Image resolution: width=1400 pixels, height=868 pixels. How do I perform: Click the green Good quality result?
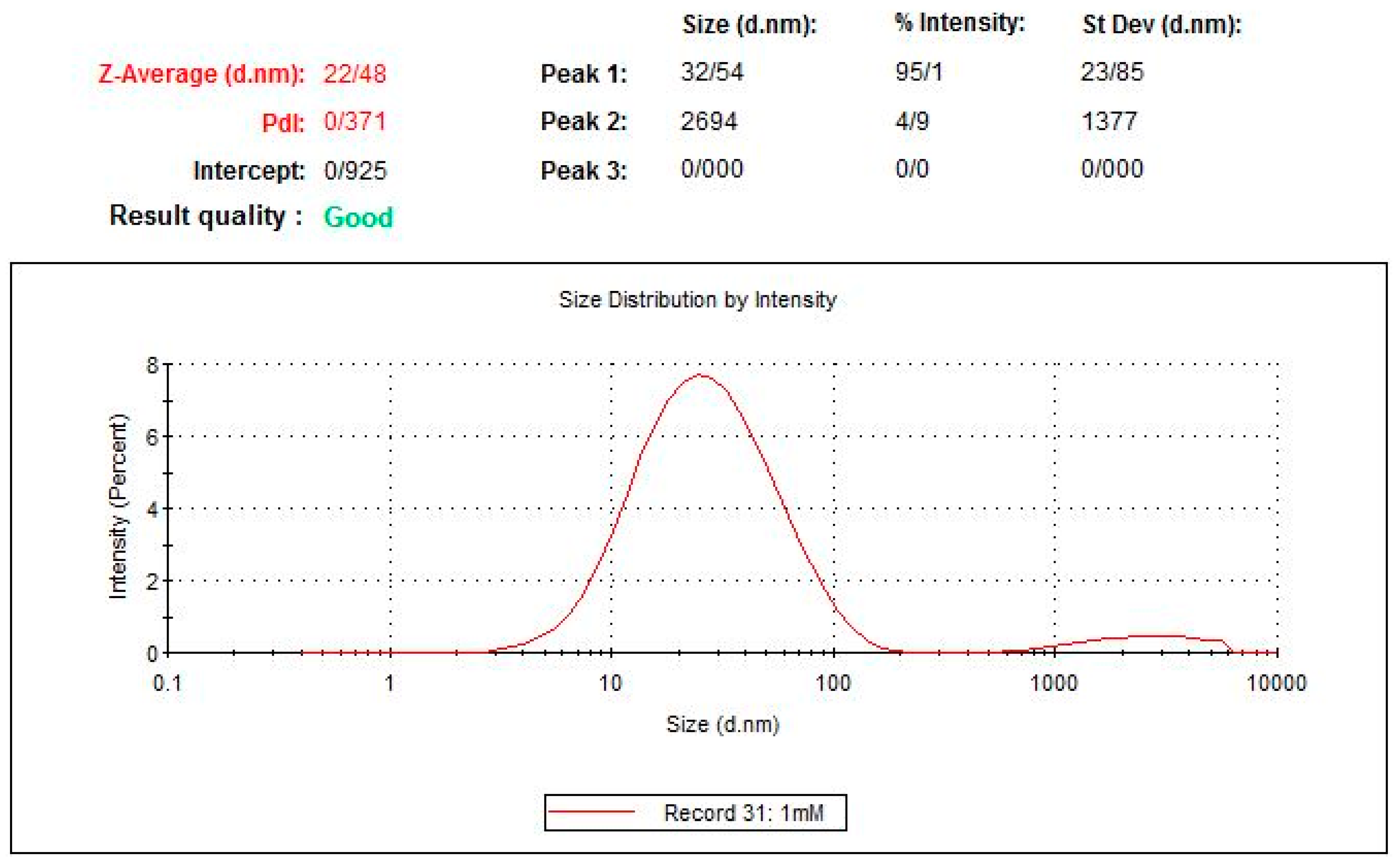coord(358,218)
